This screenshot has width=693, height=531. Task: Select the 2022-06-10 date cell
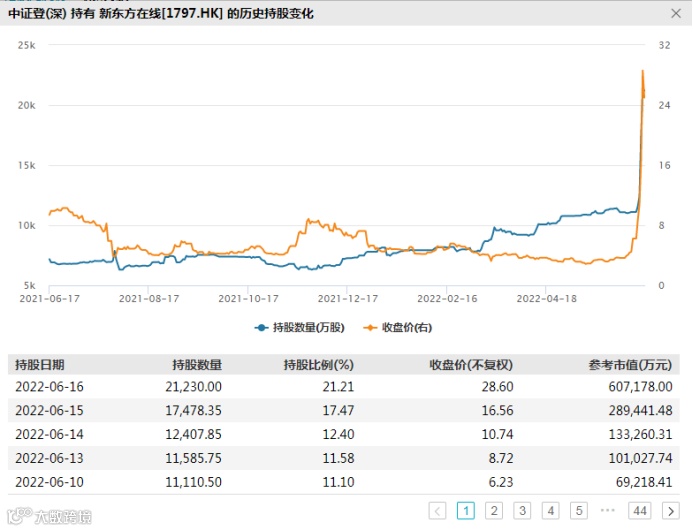50,482
